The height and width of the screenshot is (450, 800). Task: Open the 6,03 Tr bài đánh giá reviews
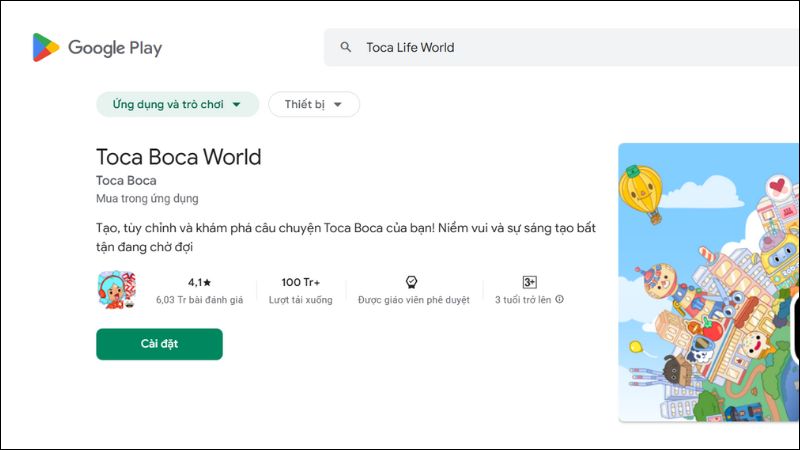199,299
